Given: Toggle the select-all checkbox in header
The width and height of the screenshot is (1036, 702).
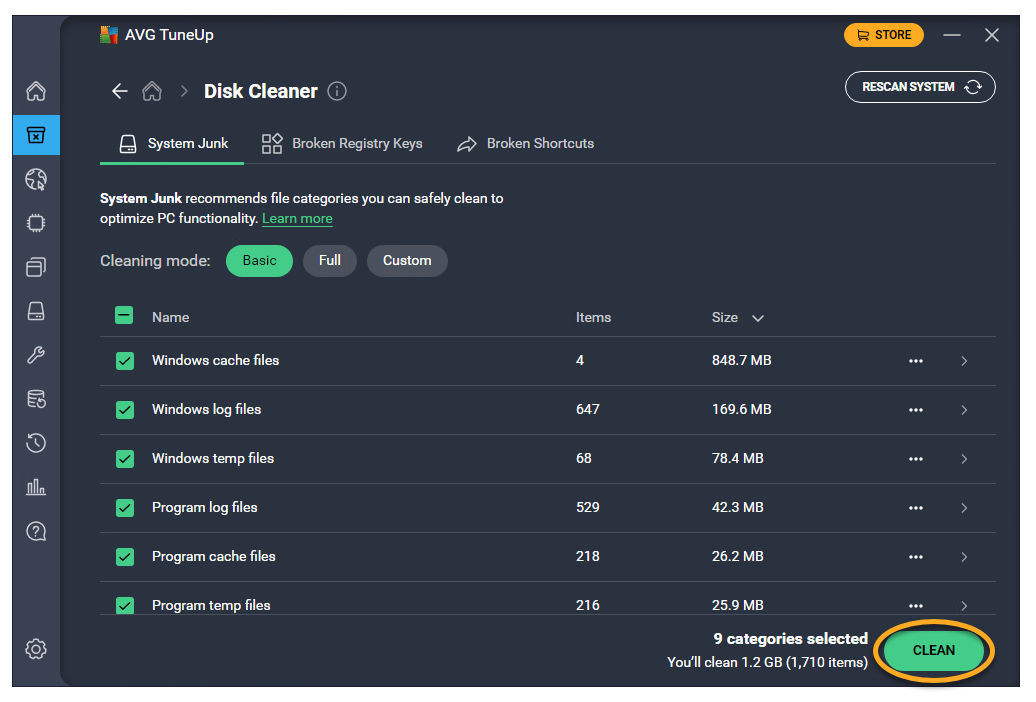Looking at the screenshot, I should point(125,316).
